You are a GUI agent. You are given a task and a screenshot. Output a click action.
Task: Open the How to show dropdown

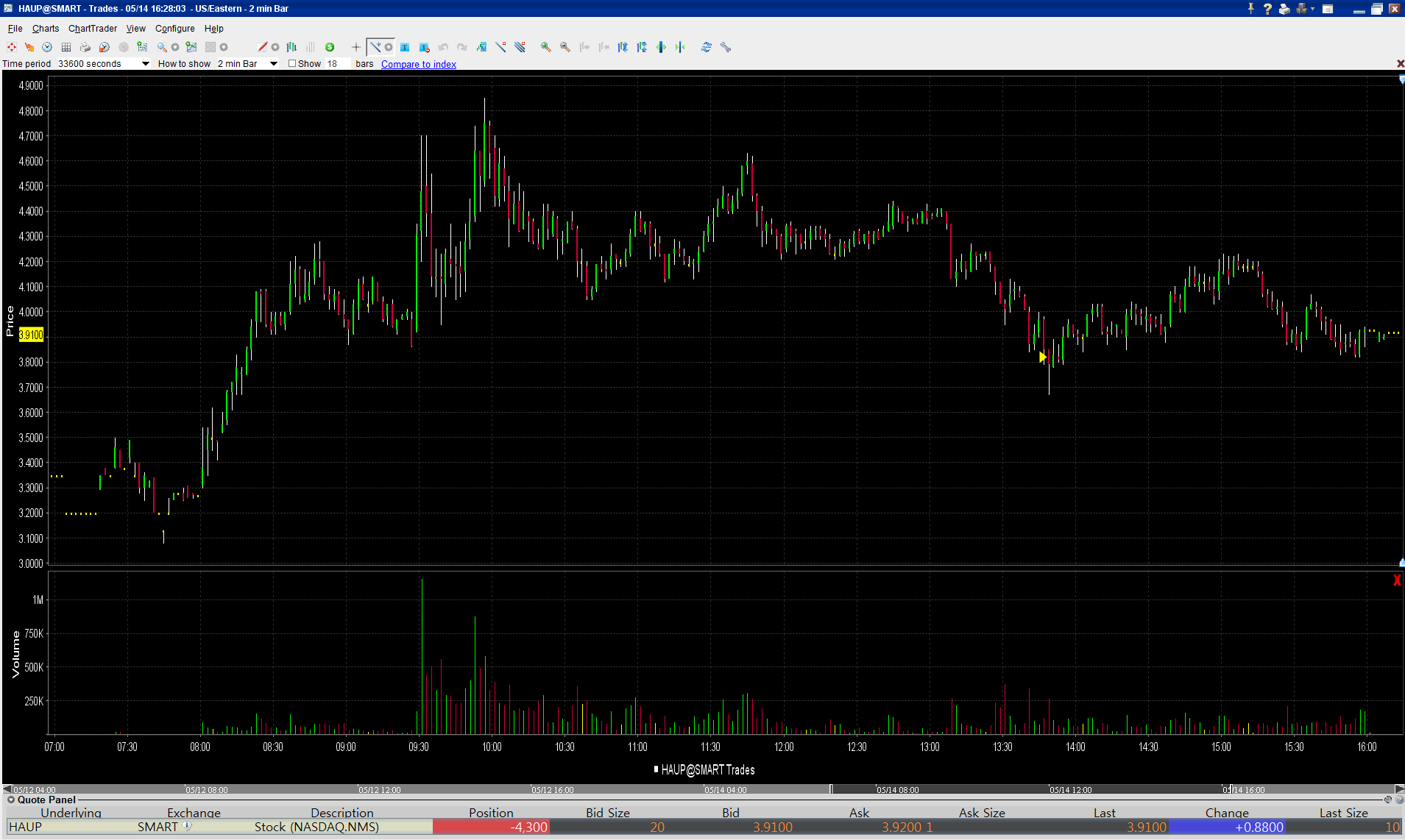tap(273, 64)
